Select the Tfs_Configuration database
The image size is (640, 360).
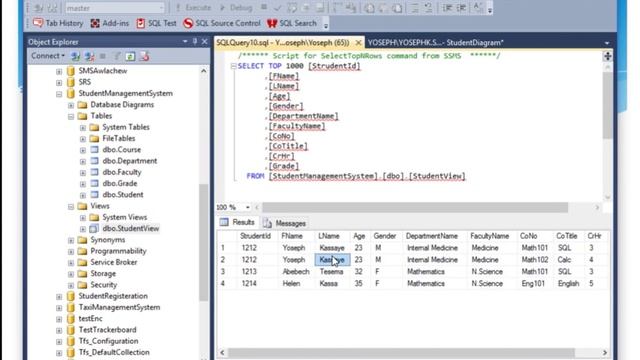click(109, 341)
